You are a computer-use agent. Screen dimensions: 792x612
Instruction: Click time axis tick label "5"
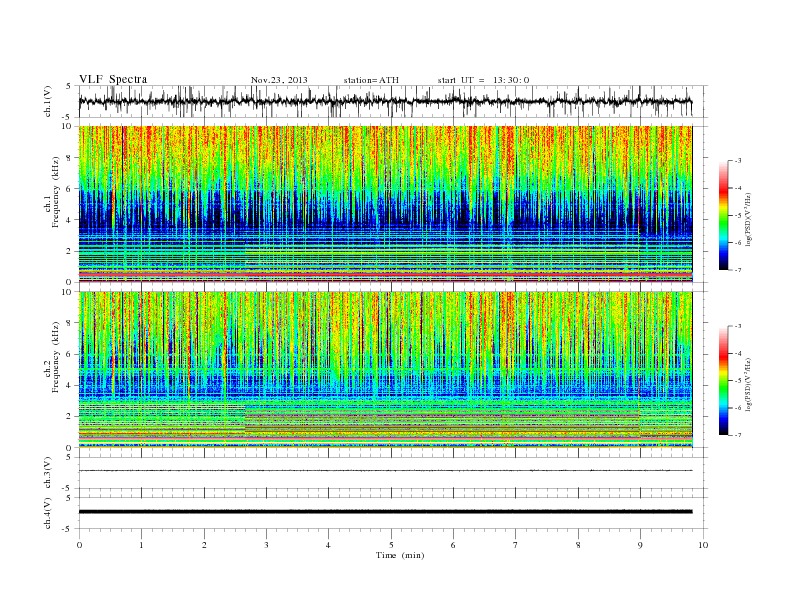[391, 545]
